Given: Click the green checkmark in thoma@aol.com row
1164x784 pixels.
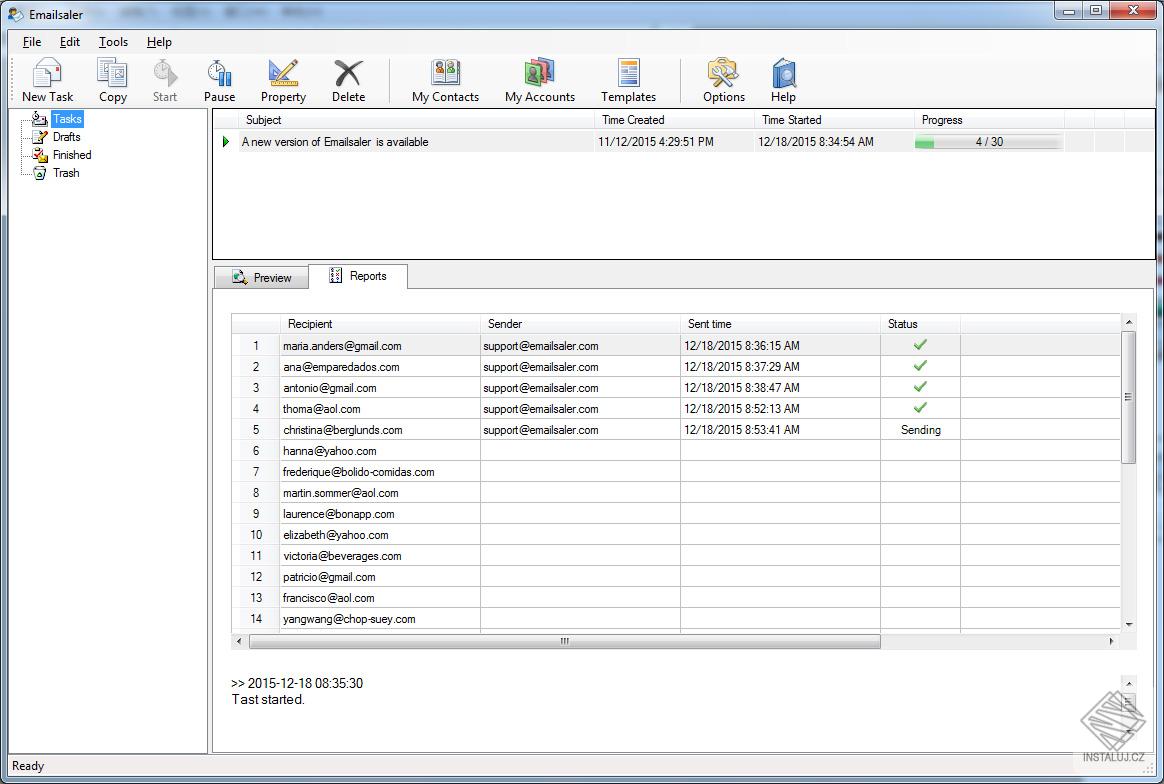Looking at the screenshot, I should 921,408.
